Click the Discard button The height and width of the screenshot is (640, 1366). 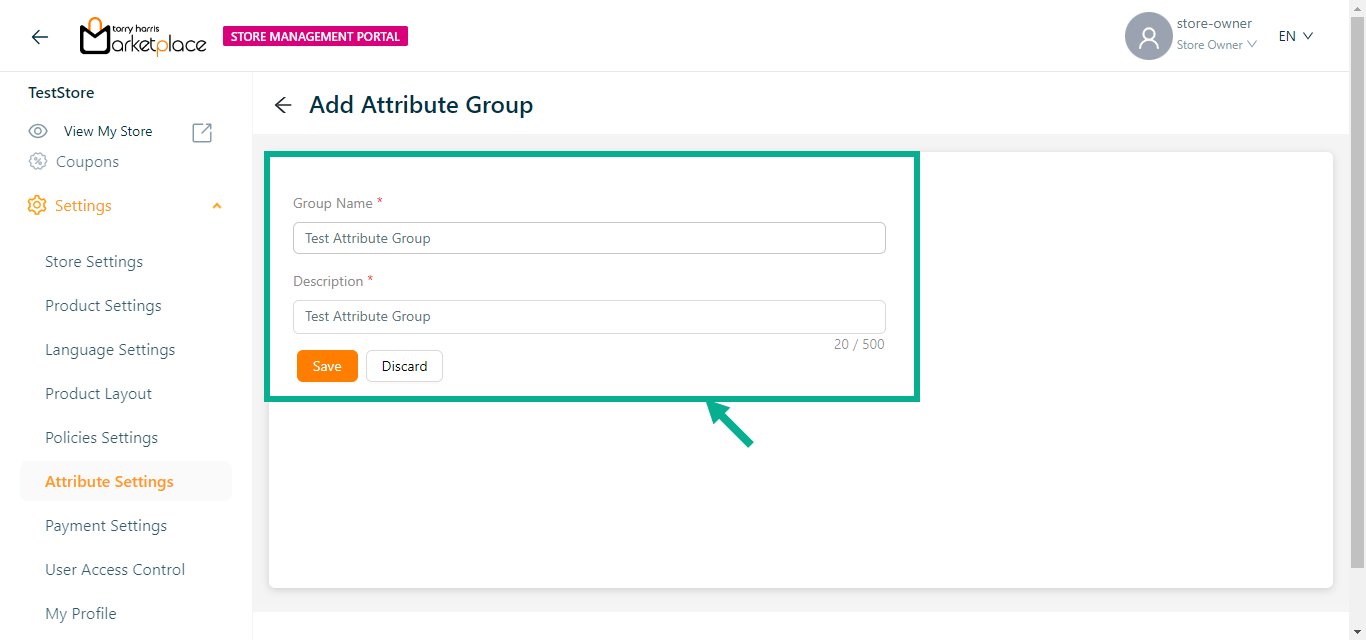click(404, 366)
